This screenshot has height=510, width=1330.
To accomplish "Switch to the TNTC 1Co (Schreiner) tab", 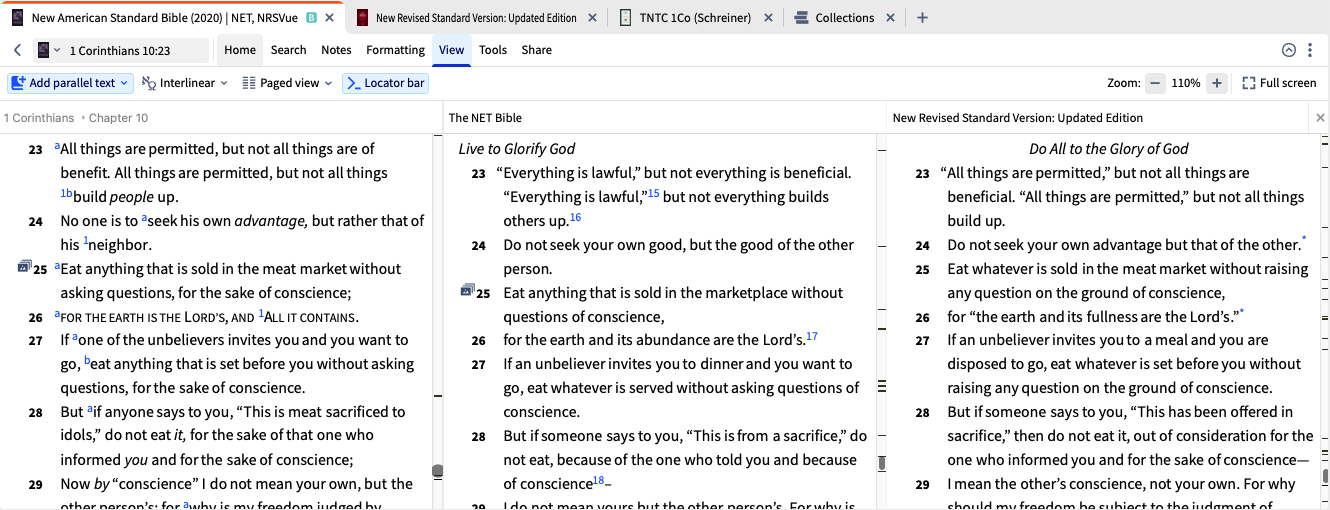I will coord(696,18).
